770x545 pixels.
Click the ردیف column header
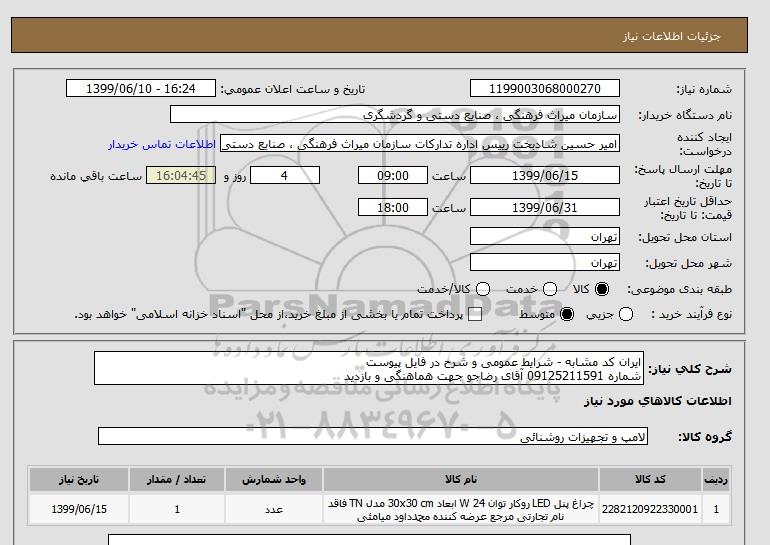(x=716, y=479)
